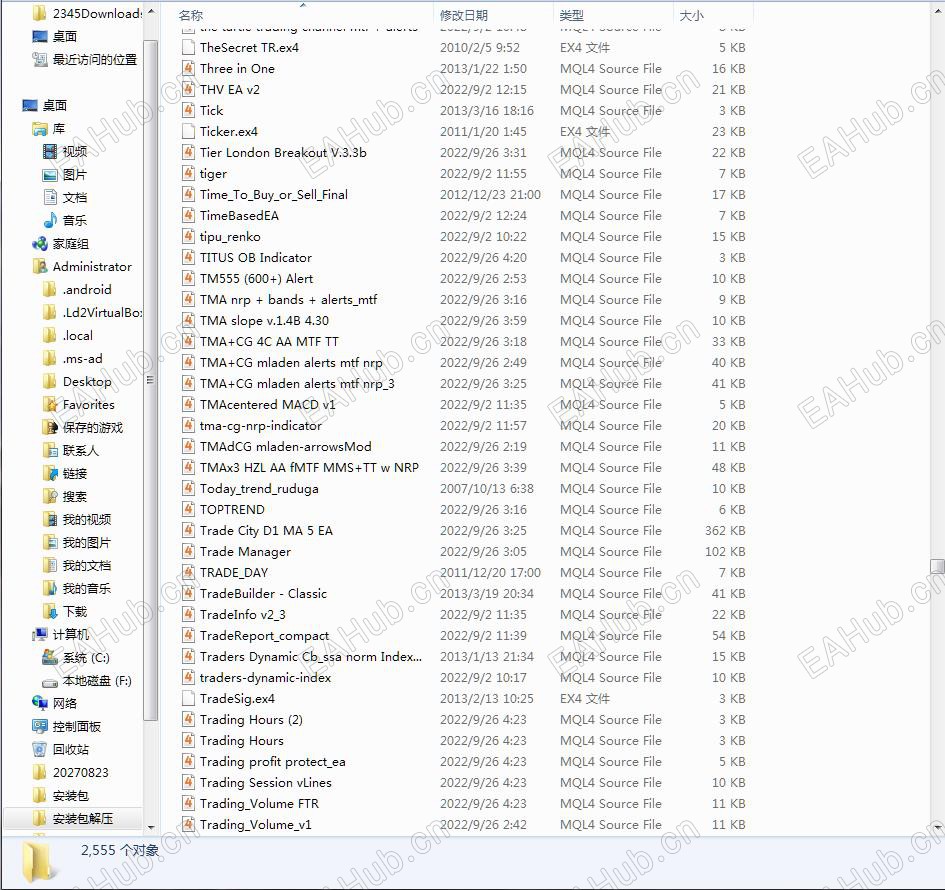945x890 pixels.
Task: Select the .local folder in the tree
Action: 78,335
